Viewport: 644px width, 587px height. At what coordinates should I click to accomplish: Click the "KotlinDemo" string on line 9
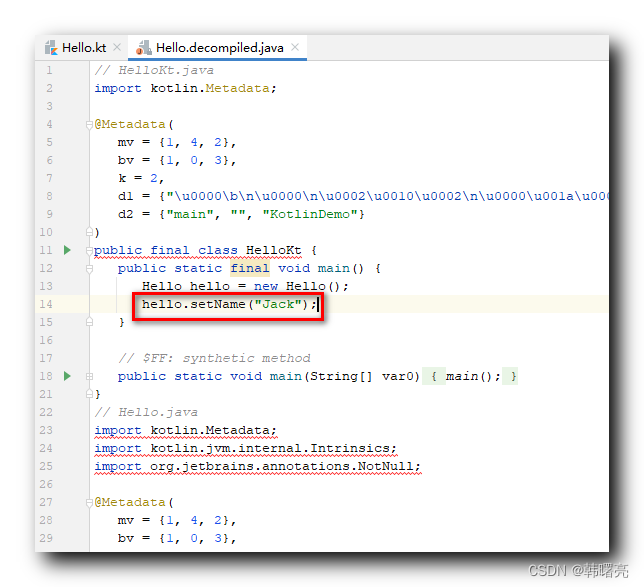pos(310,214)
